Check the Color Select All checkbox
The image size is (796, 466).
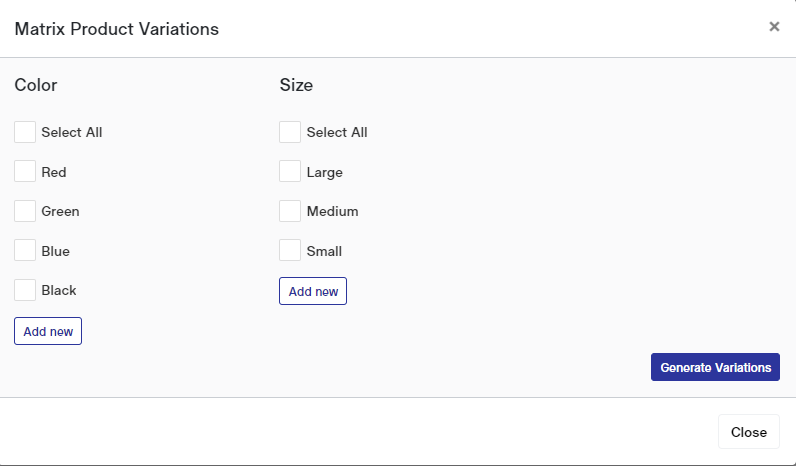[25, 132]
